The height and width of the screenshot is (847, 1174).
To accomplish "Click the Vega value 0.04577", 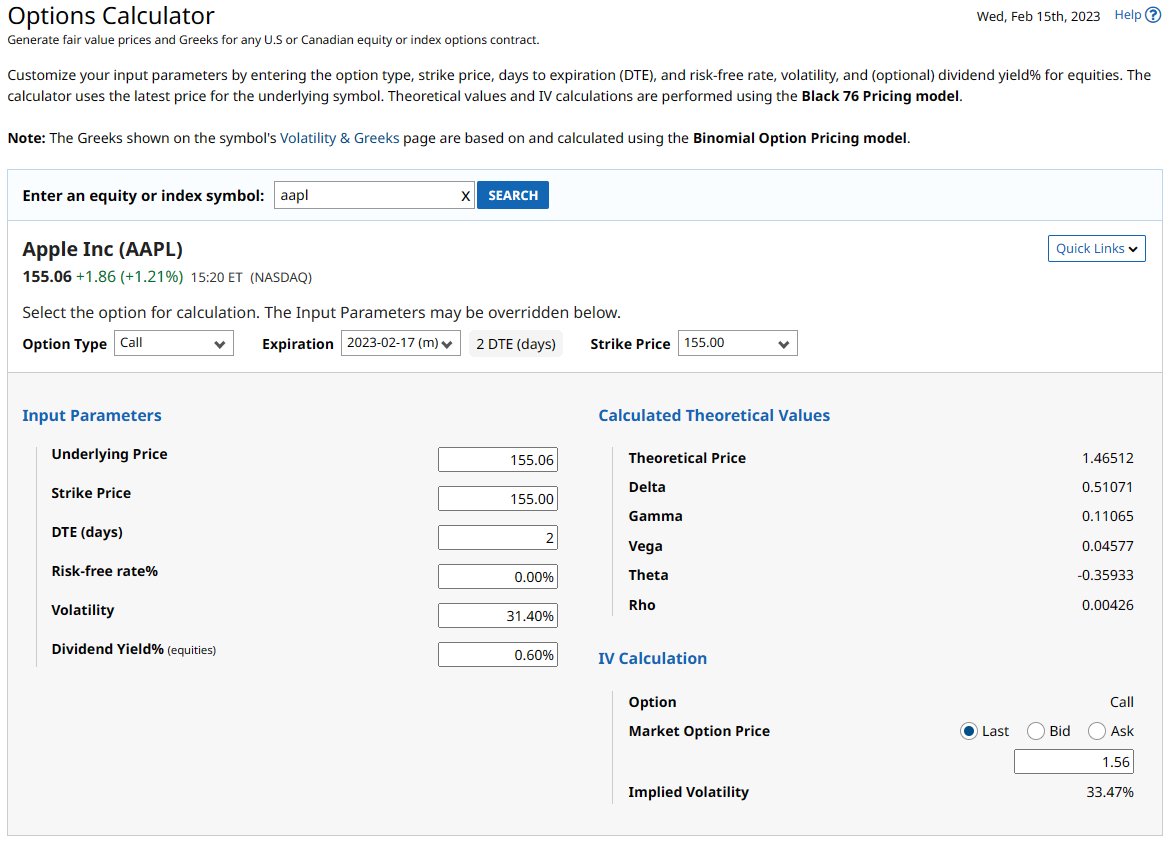I will tap(1107, 547).
